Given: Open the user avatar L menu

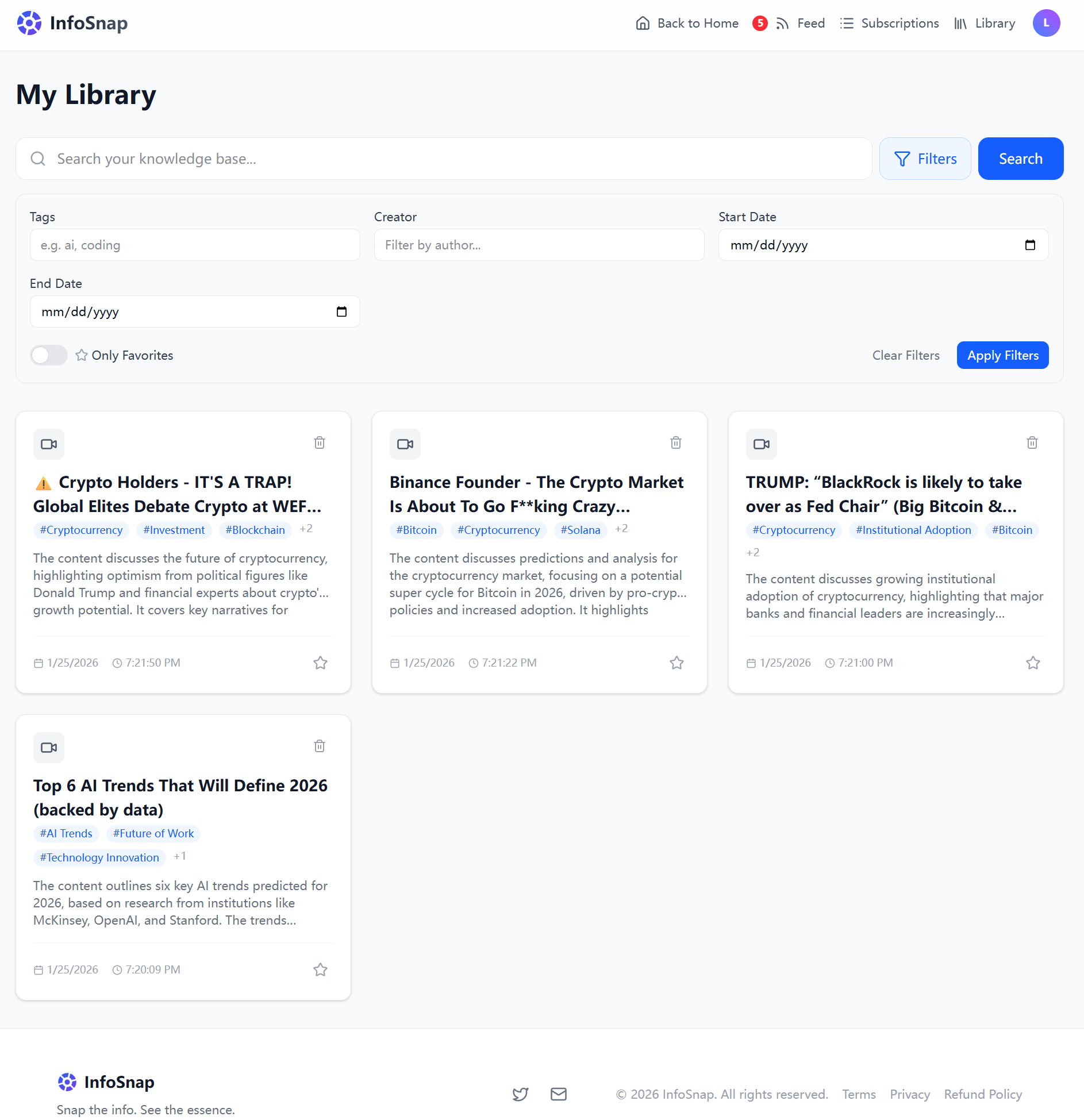Looking at the screenshot, I should point(1046,23).
